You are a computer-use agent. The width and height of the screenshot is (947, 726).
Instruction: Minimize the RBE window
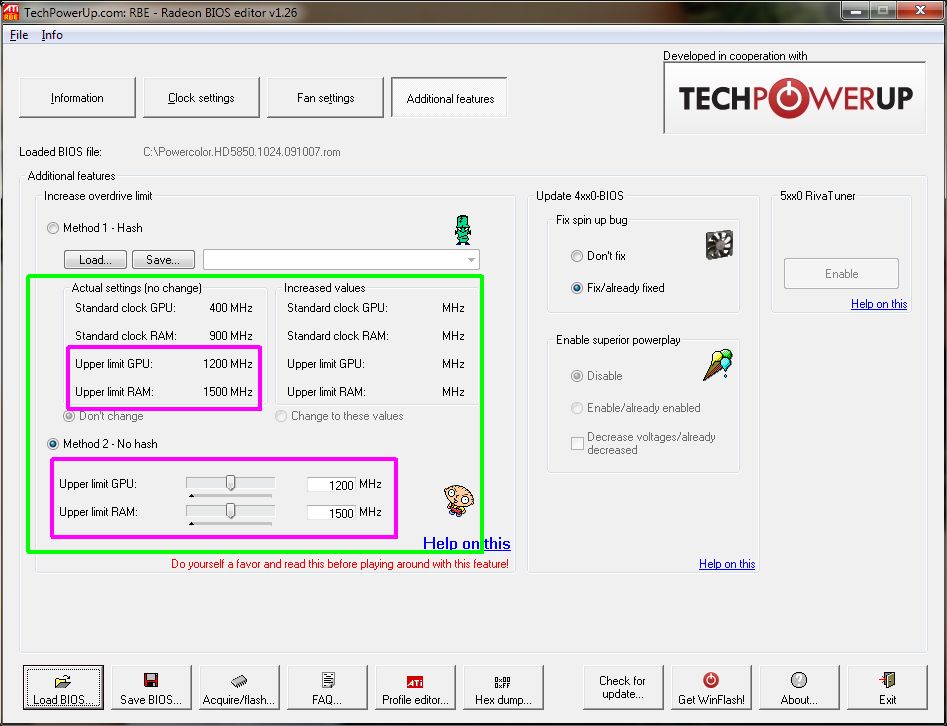click(856, 10)
